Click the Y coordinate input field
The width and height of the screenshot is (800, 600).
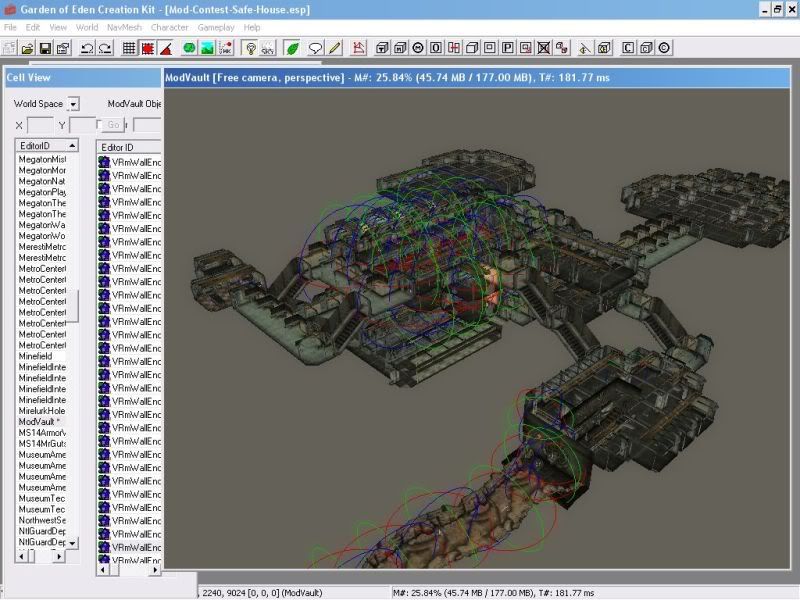(83, 125)
